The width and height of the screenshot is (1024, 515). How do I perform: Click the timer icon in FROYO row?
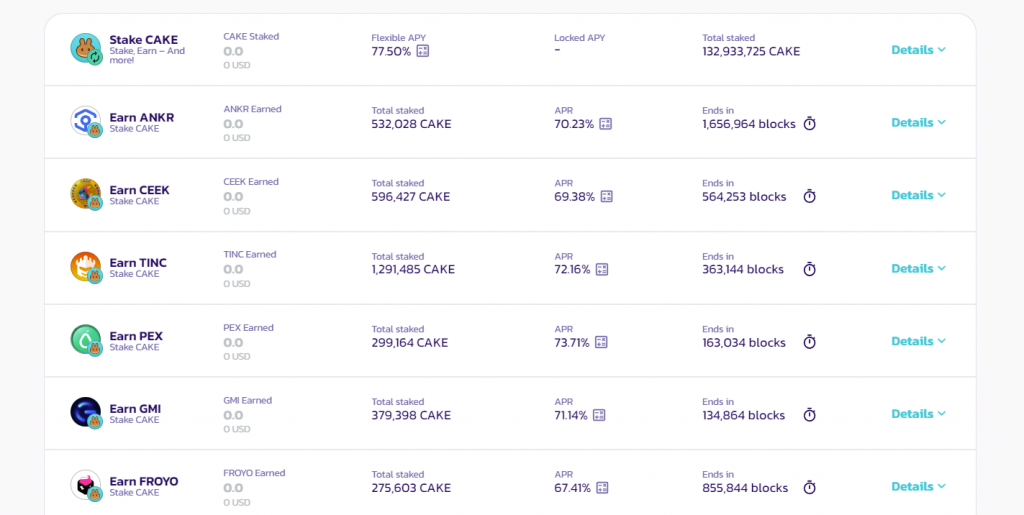(x=809, y=487)
